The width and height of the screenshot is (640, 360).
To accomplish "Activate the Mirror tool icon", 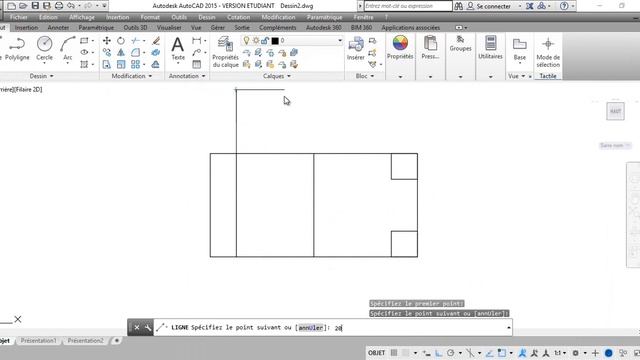I will (x=121, y=53).
